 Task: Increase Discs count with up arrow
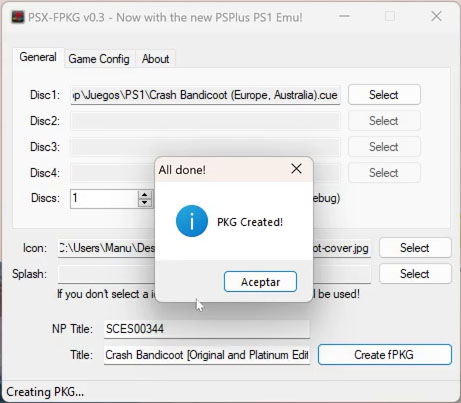pos(145,195)
